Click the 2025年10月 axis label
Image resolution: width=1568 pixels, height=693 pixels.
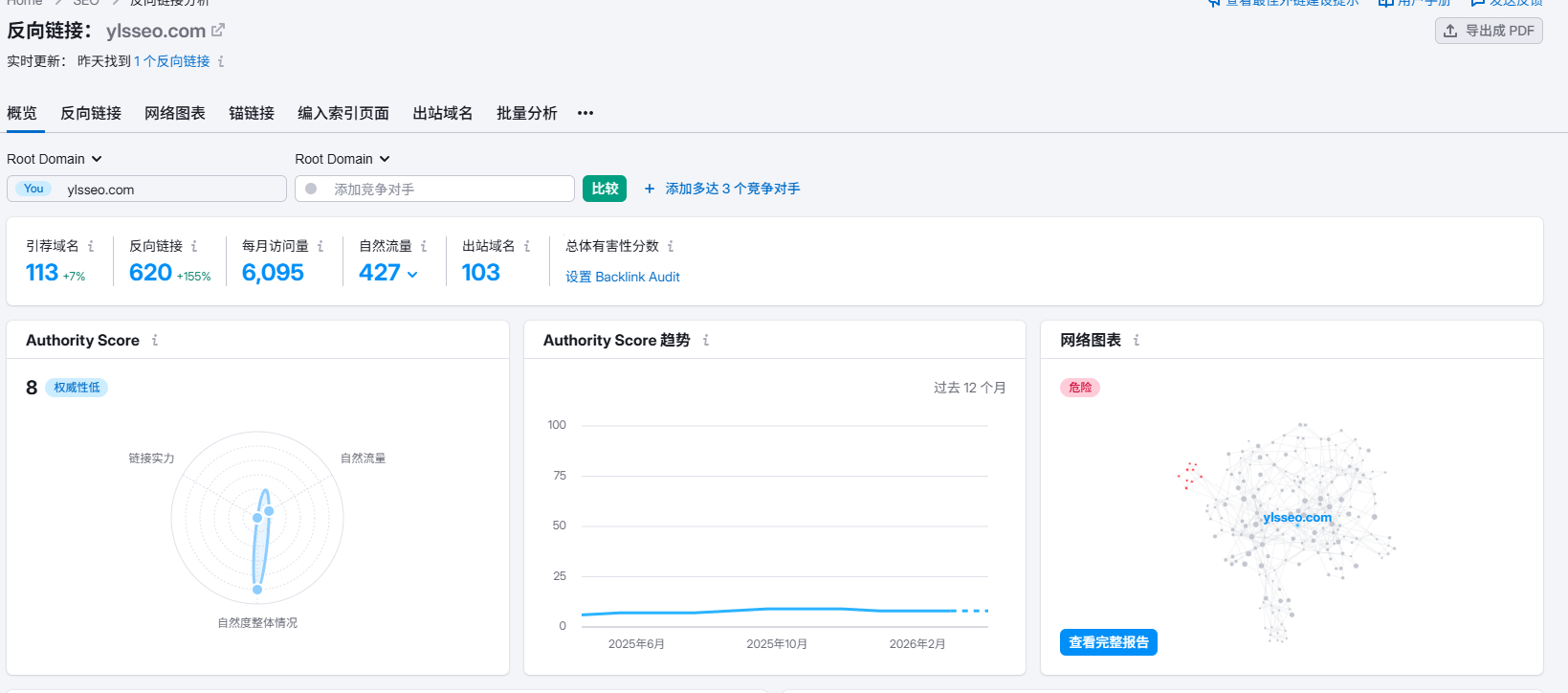[777, 644]
